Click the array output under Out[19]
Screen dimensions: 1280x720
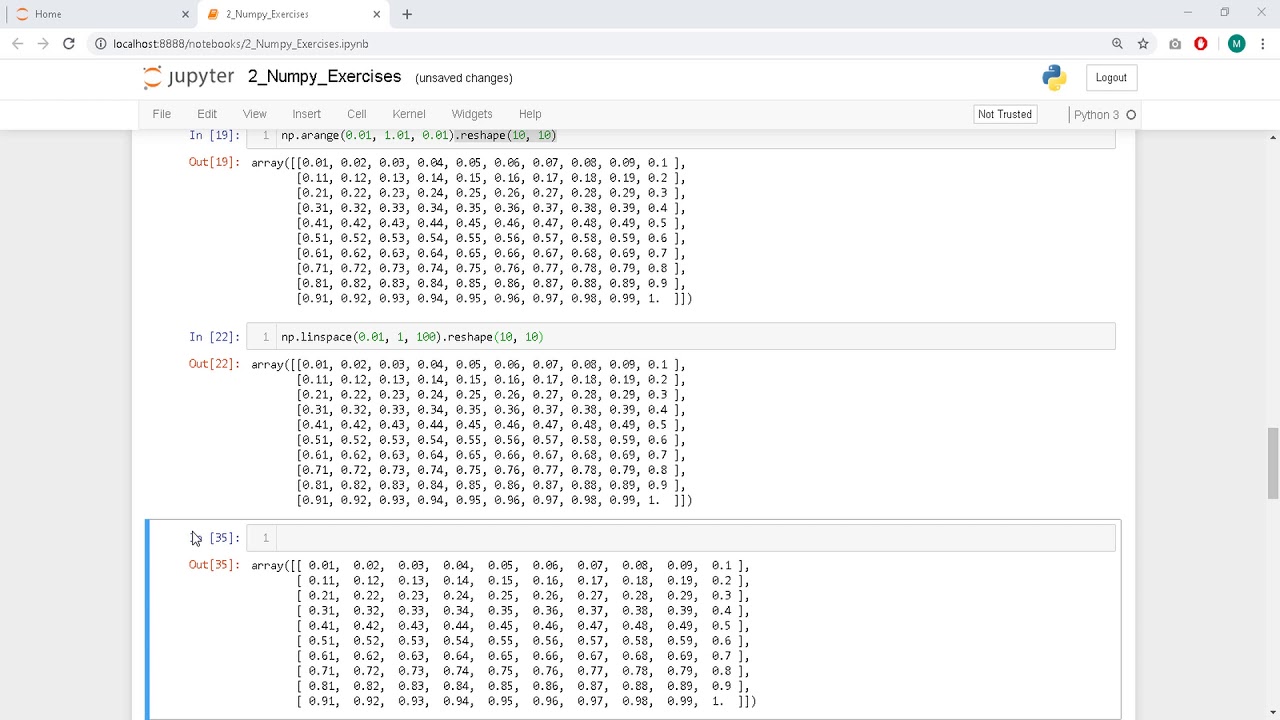[x=471, y=230]
